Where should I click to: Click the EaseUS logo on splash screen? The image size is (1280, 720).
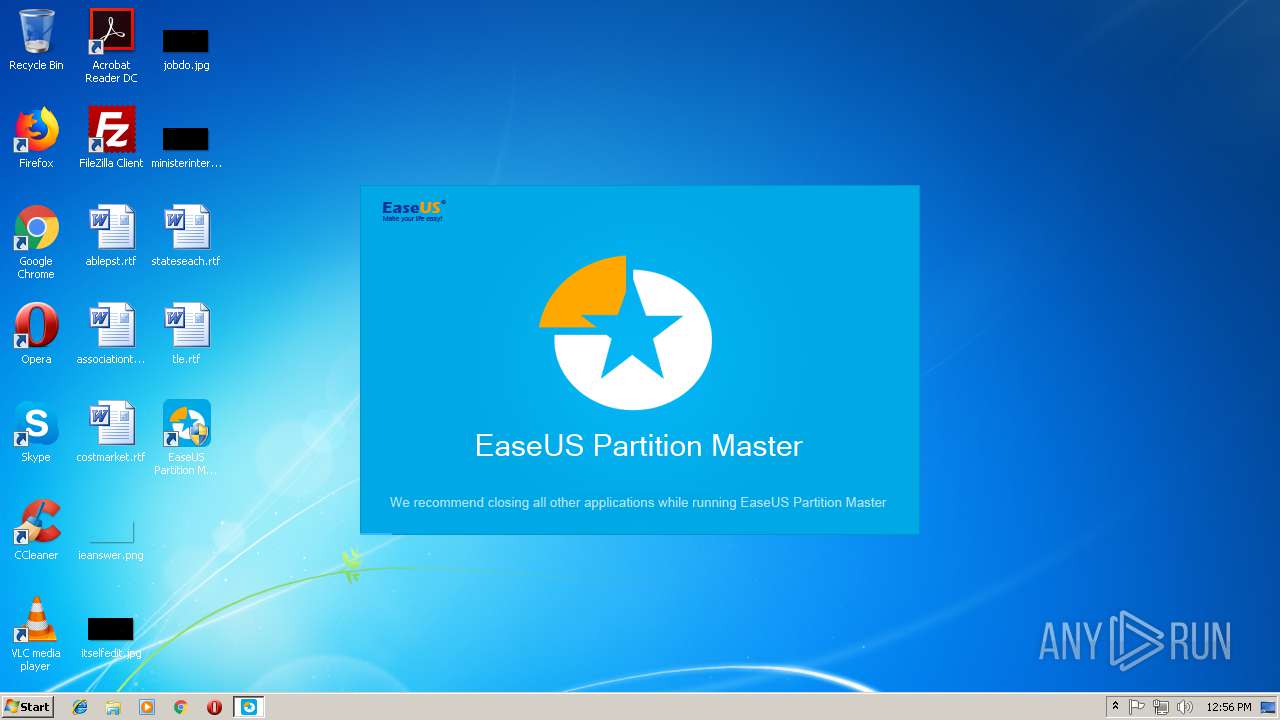[414, 210]
